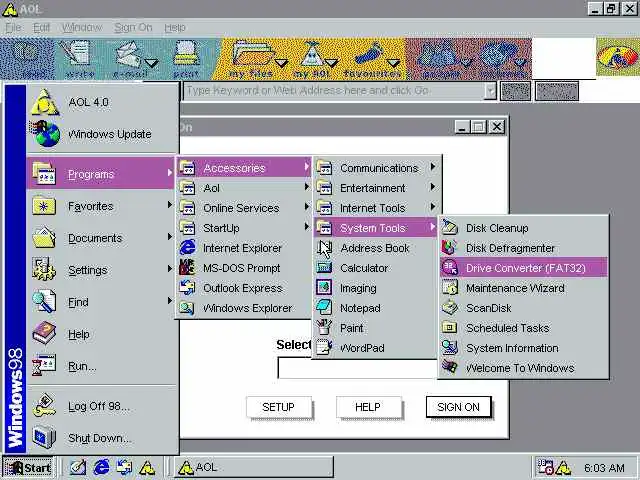Launch Calculator
640x480 pixels.
(x=376, y=268)
